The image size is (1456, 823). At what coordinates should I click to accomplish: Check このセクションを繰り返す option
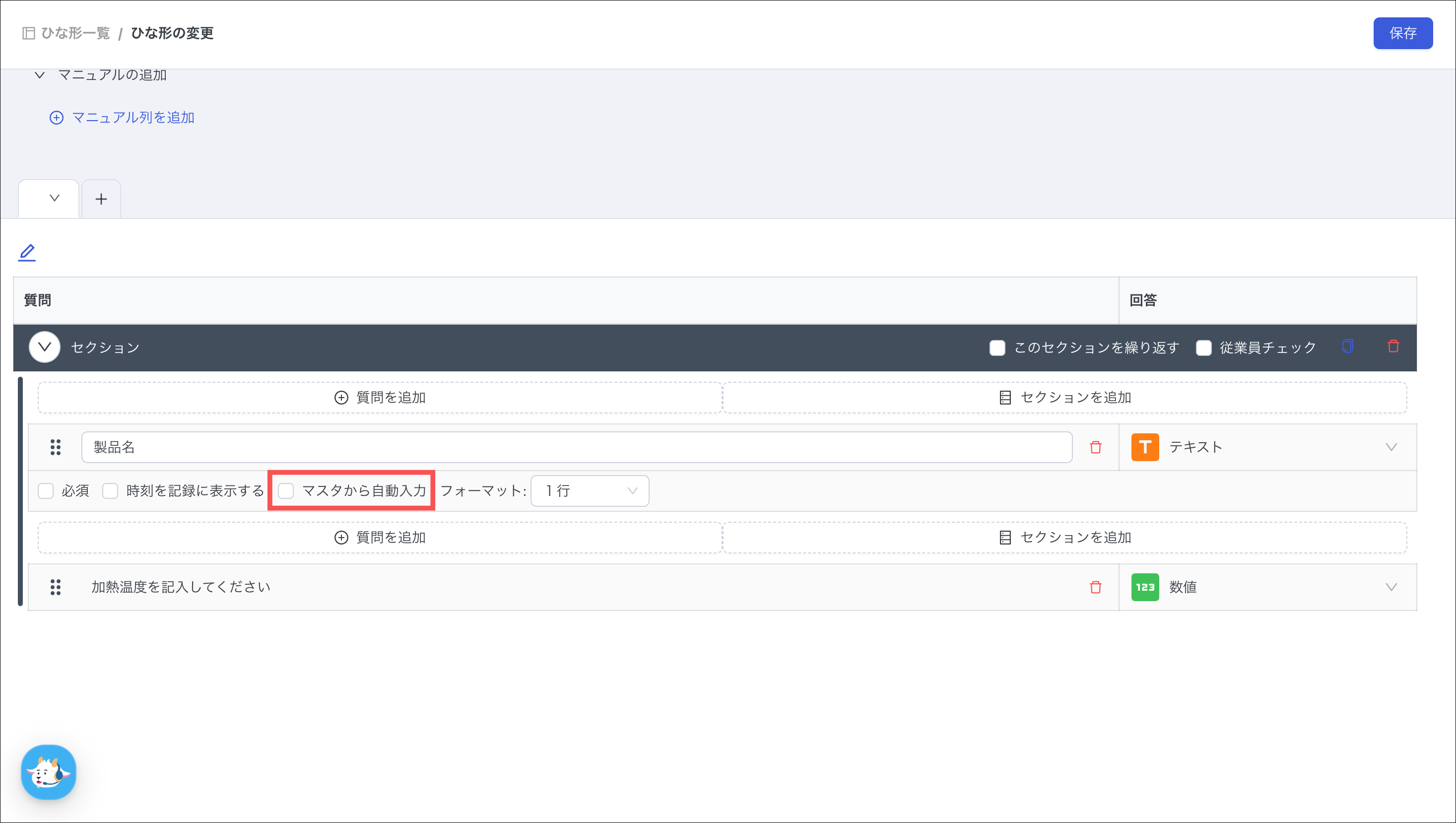pos(997,347)
